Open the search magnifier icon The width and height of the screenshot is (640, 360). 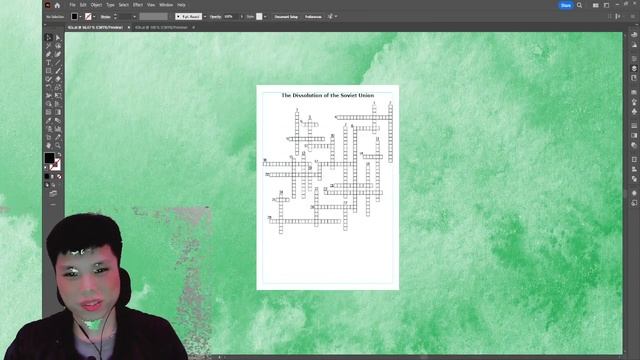(x=579, y=5)
